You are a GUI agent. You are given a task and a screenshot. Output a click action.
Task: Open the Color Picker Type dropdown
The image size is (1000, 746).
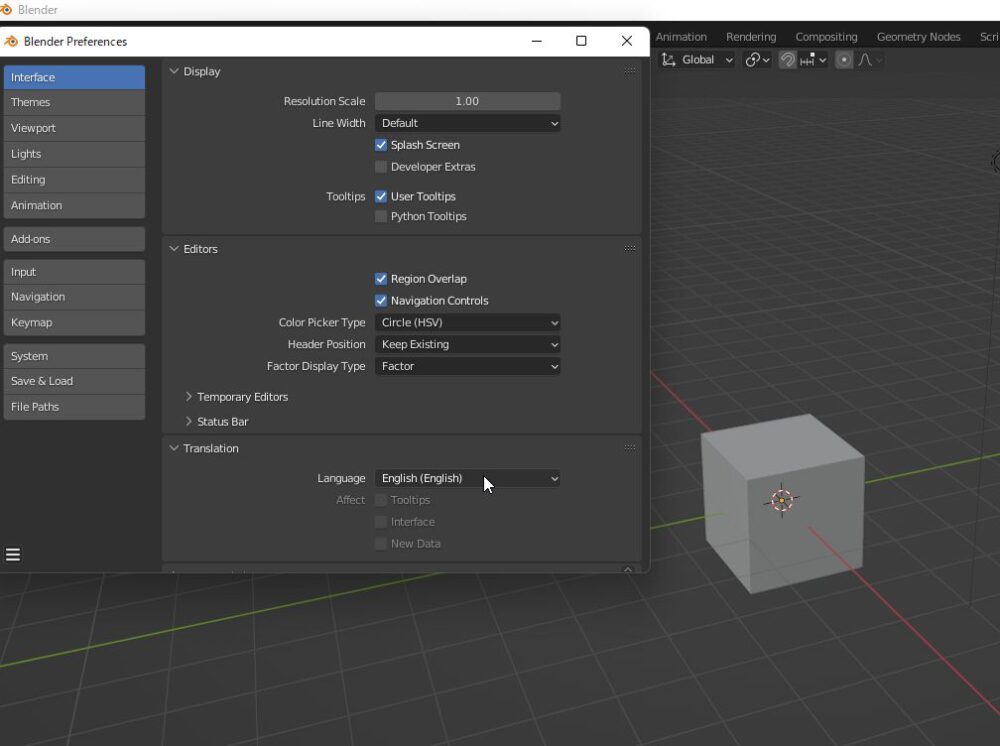[x=467, y=323]
